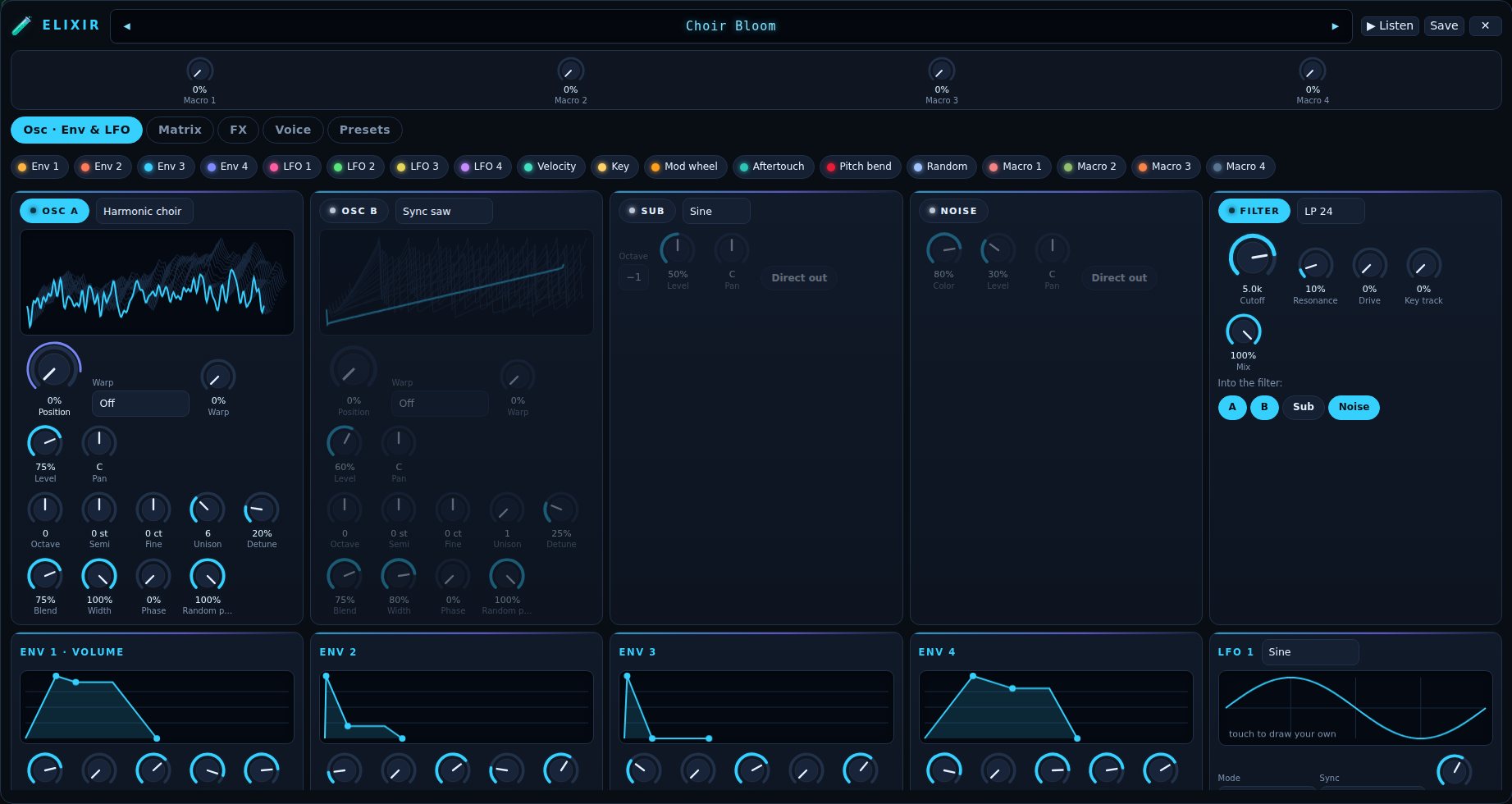This screenshot has height=804, width=1512.
Task: Select the LFO 1 modulation source chip
Action: 291,167
